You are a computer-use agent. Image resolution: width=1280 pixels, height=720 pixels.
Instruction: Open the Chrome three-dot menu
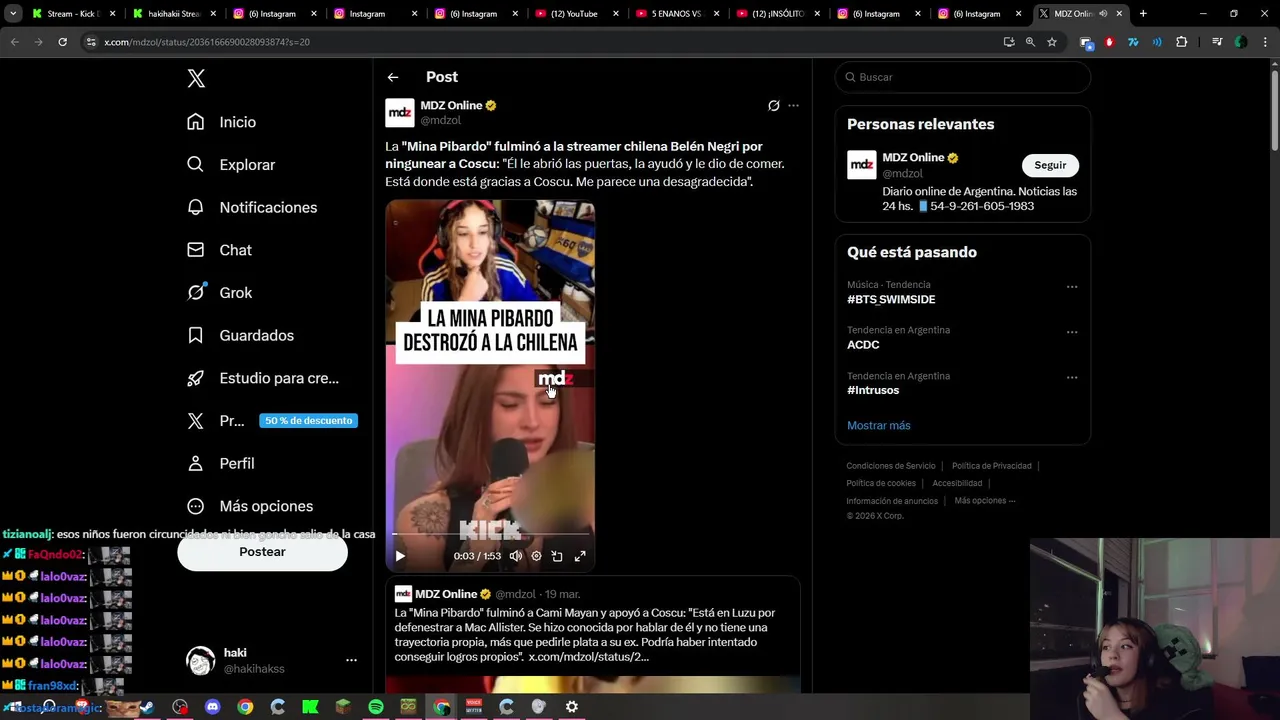[1264, 42]
